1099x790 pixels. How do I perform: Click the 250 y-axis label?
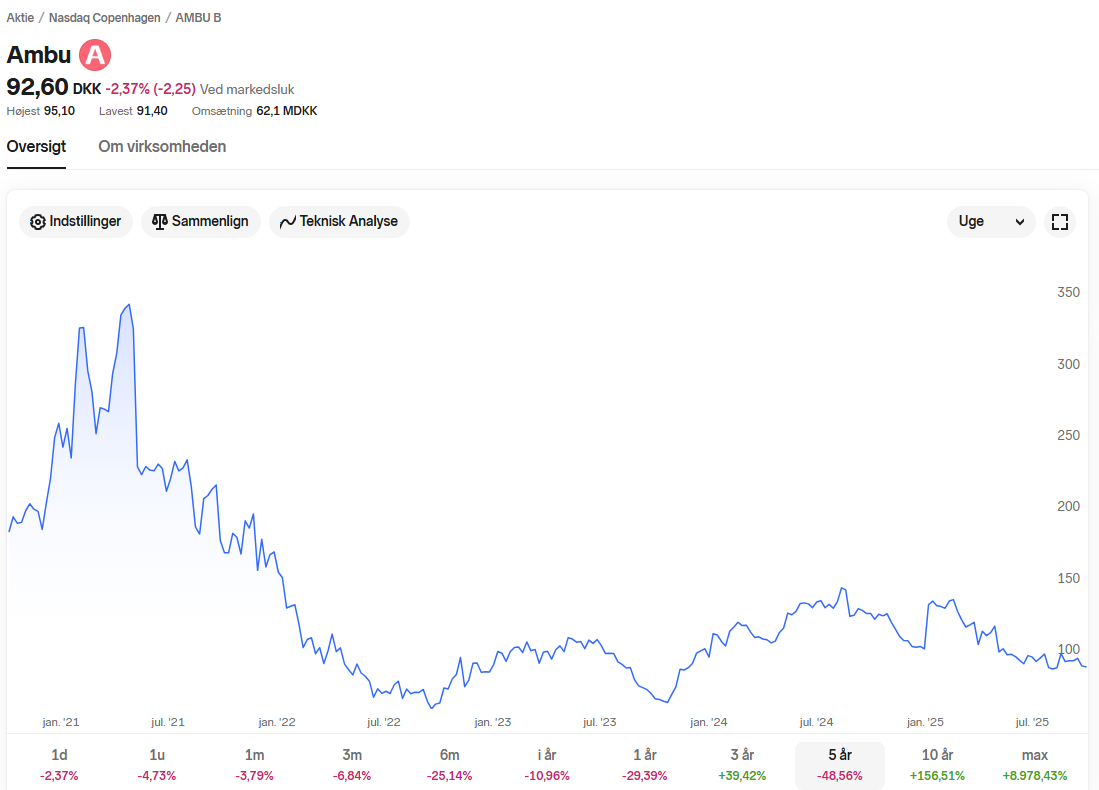pos(1068,435)
